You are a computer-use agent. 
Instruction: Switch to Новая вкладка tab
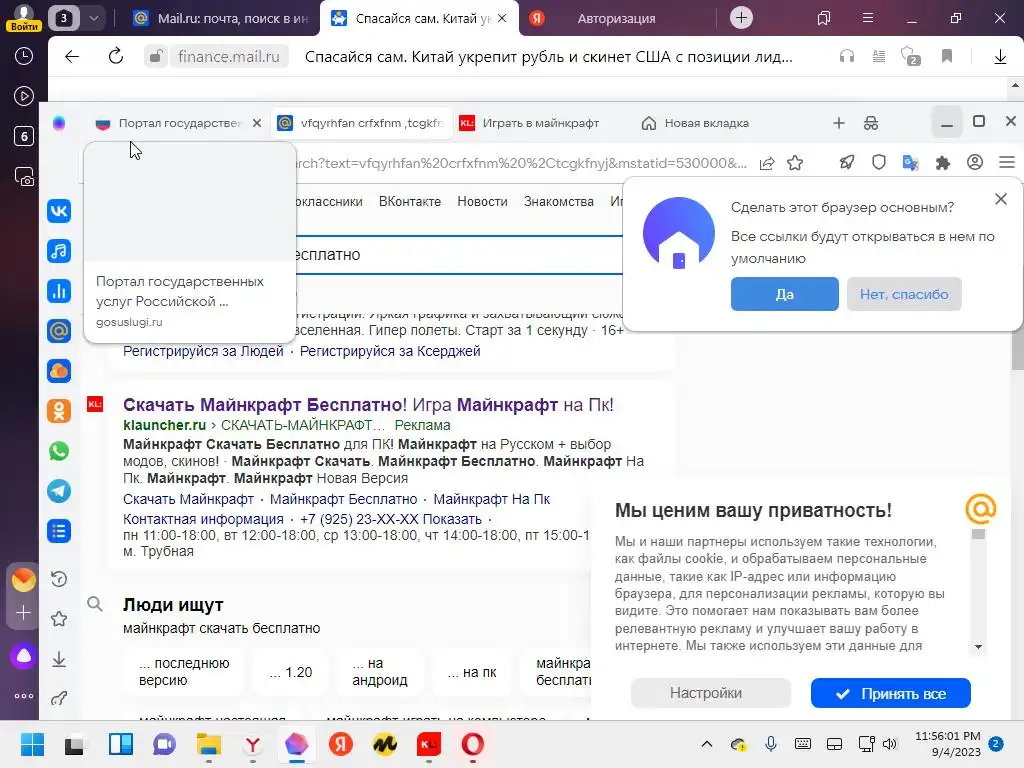point(696,123)
